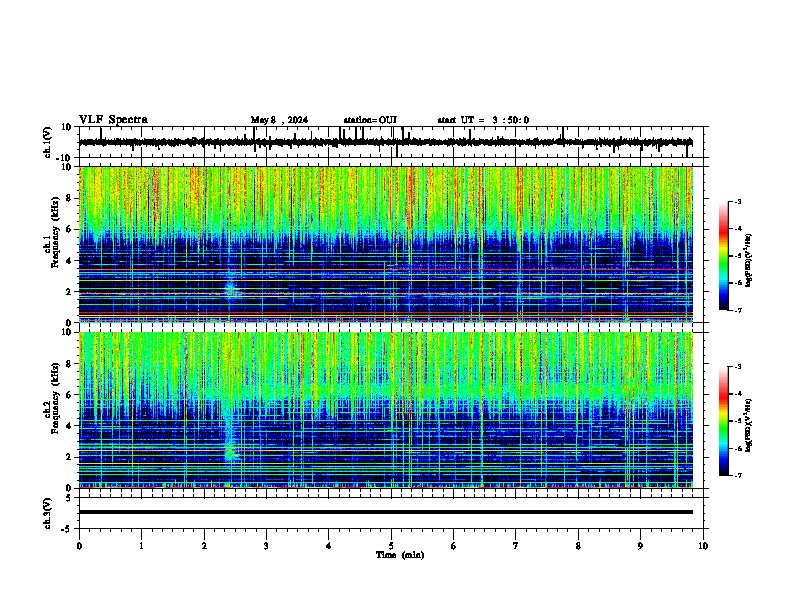Click the "8" kHz tick of ch.1 spectrogram
The width and height of the screenshot is (792, 612).
pos(70,198)
